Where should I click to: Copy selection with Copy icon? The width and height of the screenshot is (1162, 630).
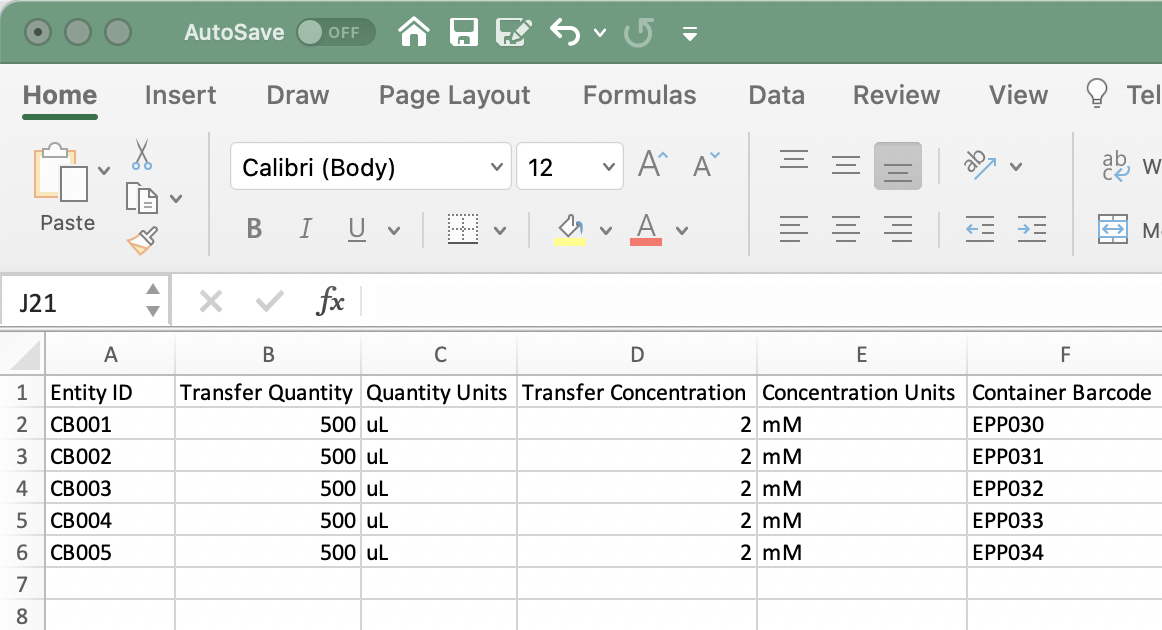coord(142,199)
